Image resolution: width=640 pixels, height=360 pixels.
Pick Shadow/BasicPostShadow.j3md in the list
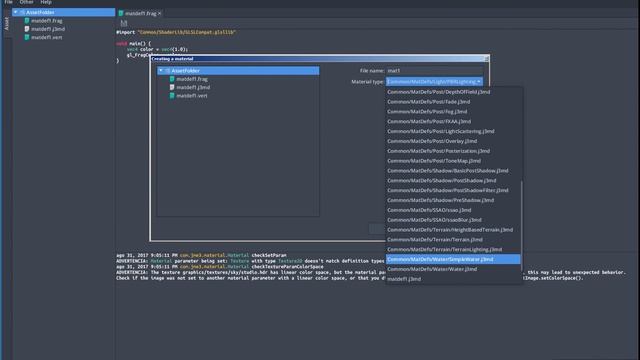click(453, 171)
